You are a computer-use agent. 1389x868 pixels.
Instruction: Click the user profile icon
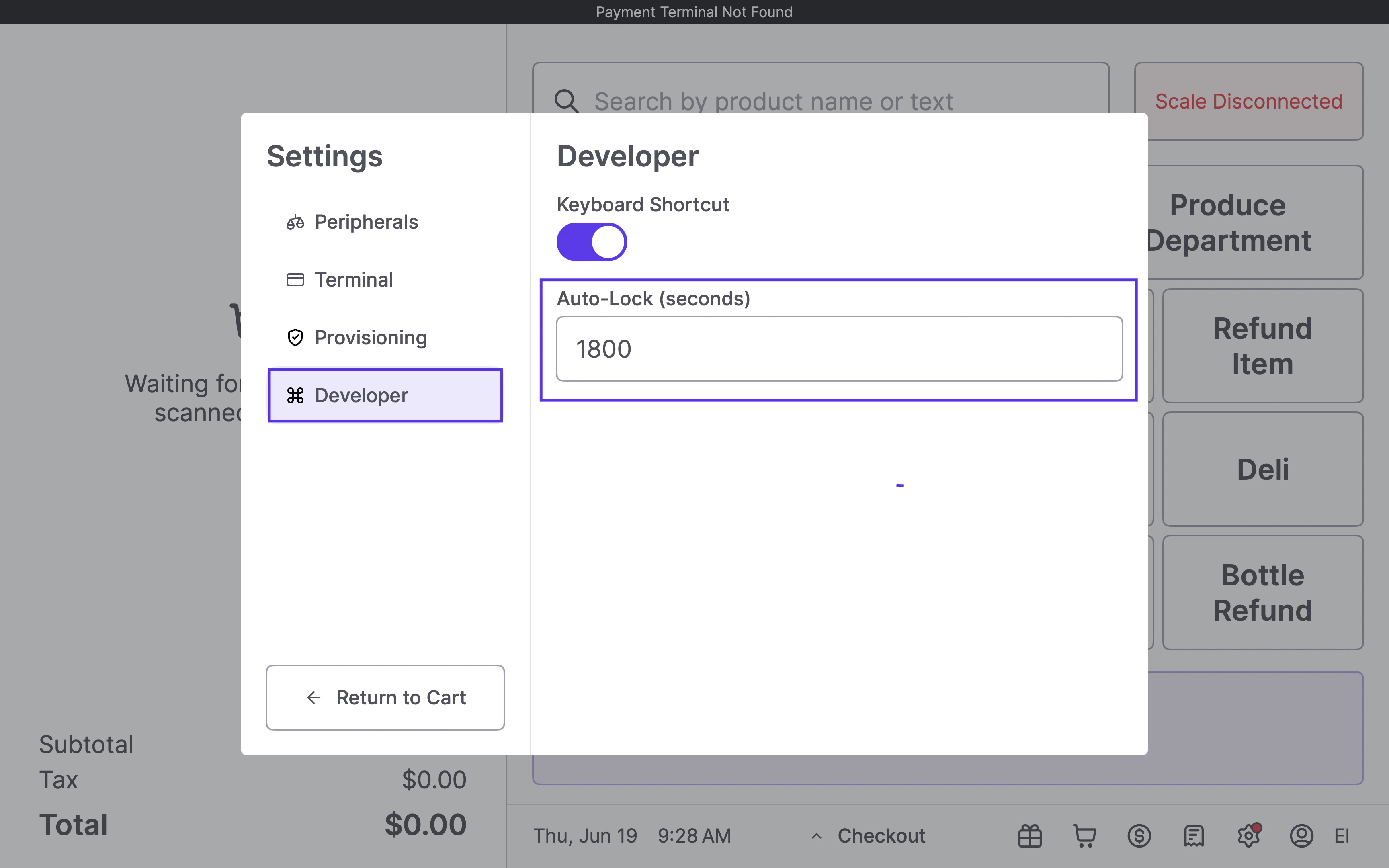coord(1301,836)
